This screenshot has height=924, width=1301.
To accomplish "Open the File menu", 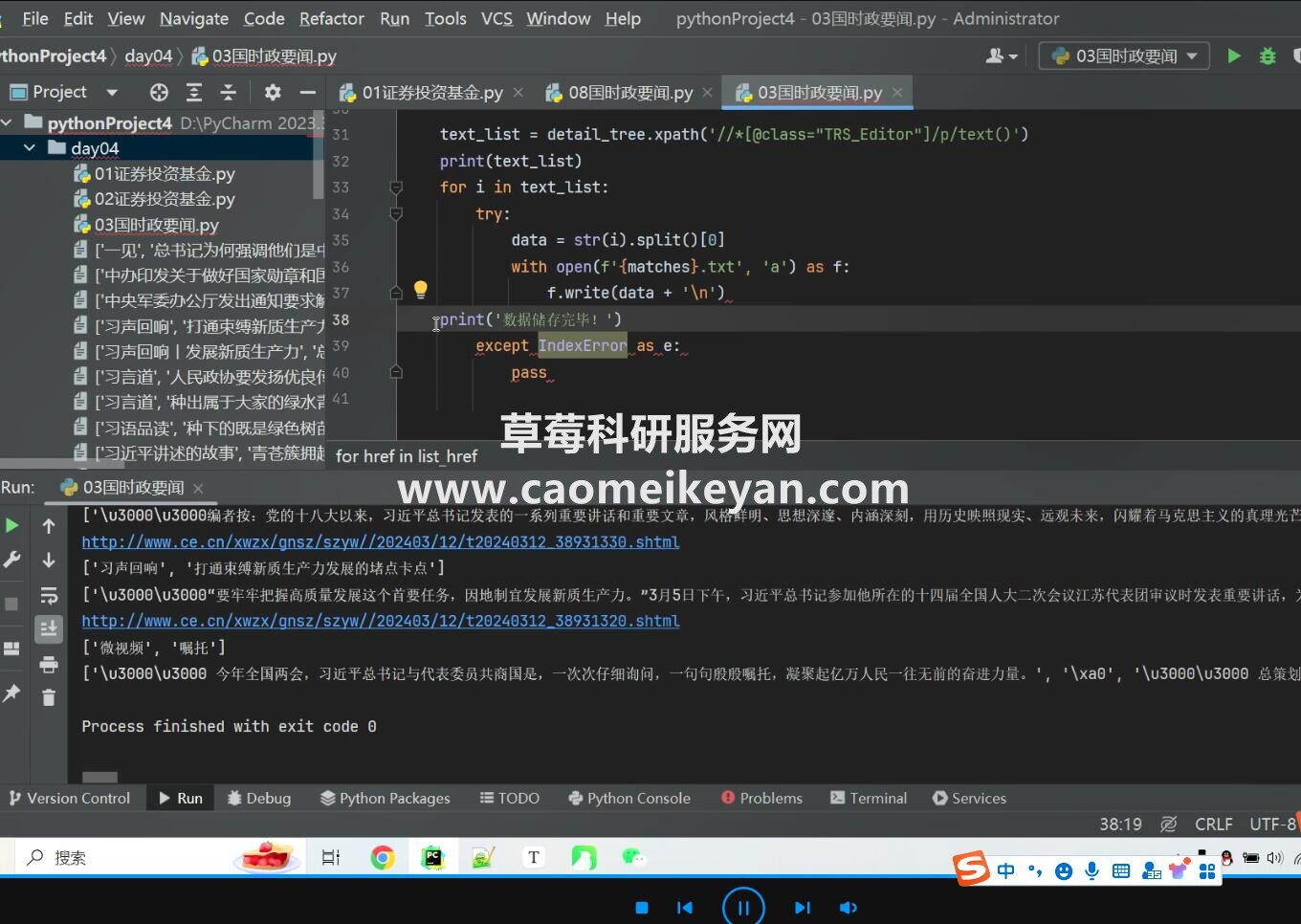I will click(x=35, y=18).
